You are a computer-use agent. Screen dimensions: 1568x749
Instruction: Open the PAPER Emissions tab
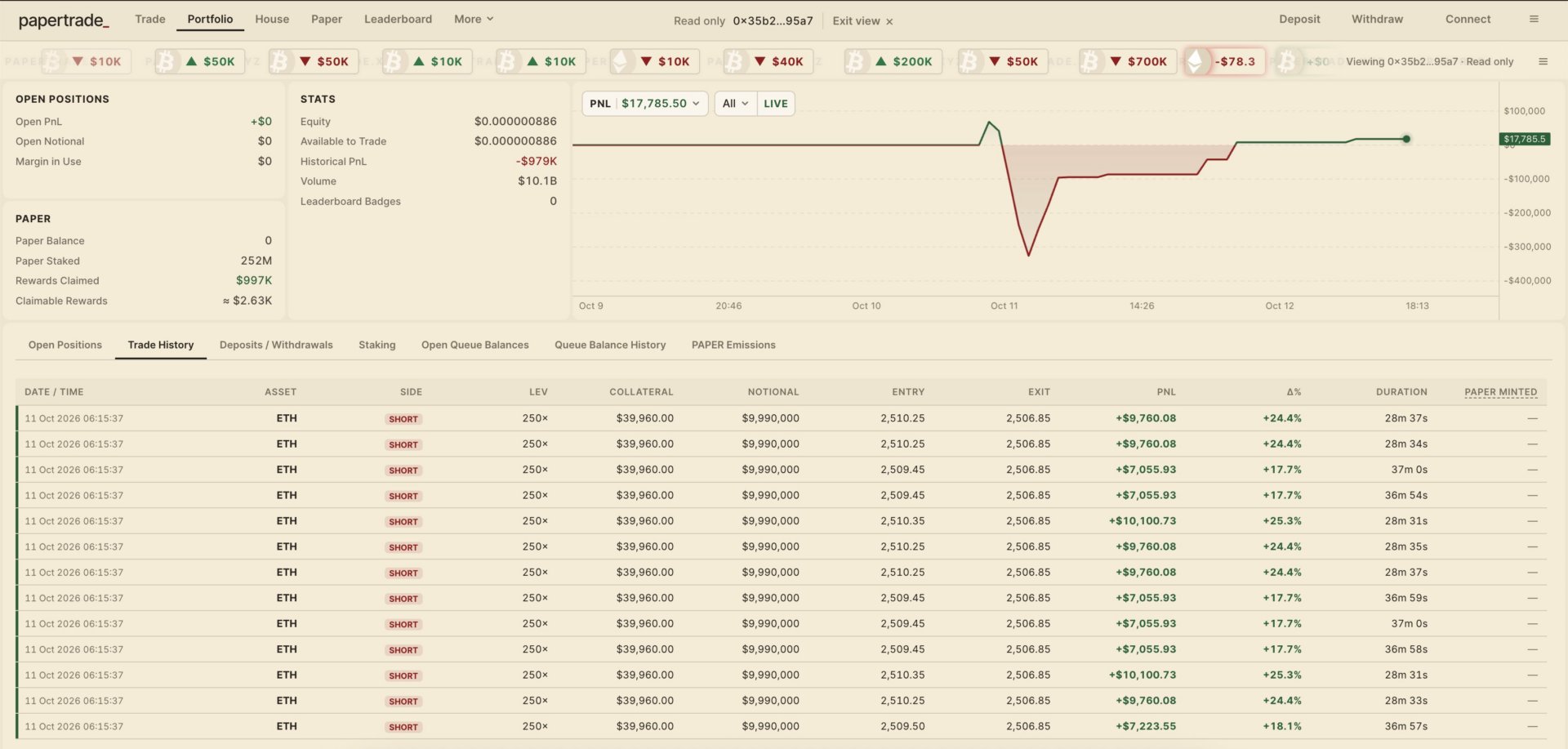pyautogui.click(x=733, y=345)
